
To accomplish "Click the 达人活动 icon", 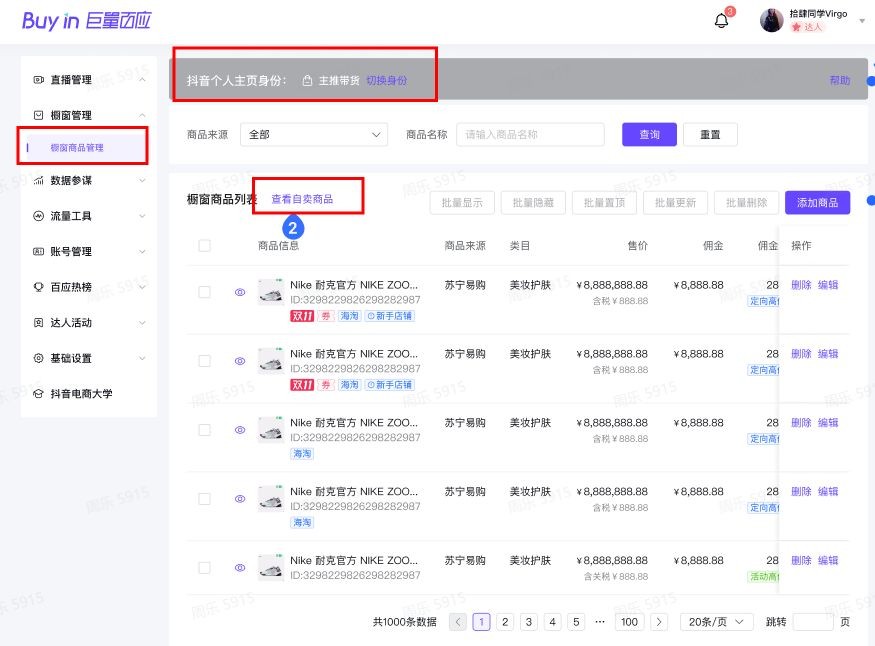I will pyautogui.click(x=39, y=322).
